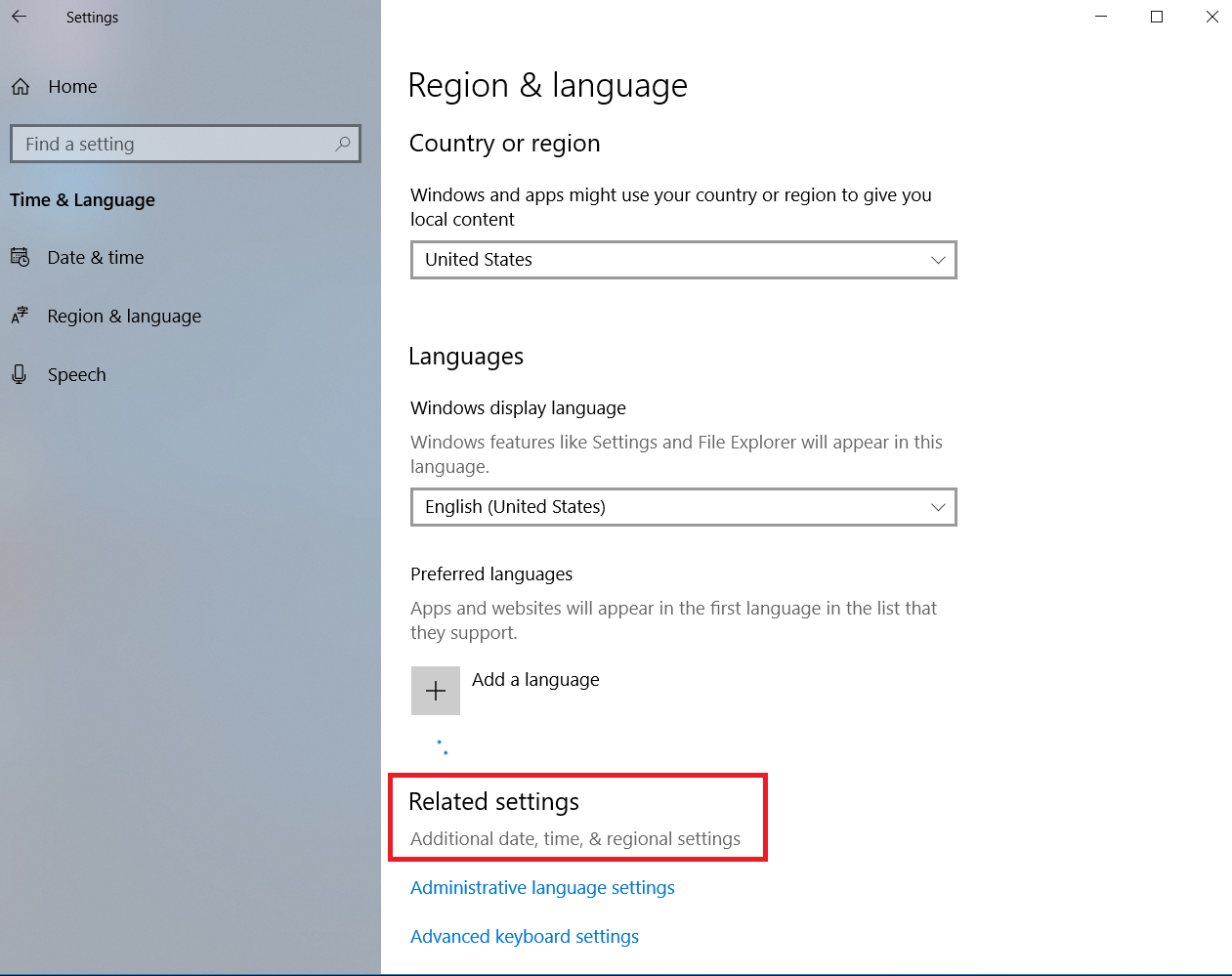Open Advanced keyboard settings link

pyautogui.click(x=525, y=937)
